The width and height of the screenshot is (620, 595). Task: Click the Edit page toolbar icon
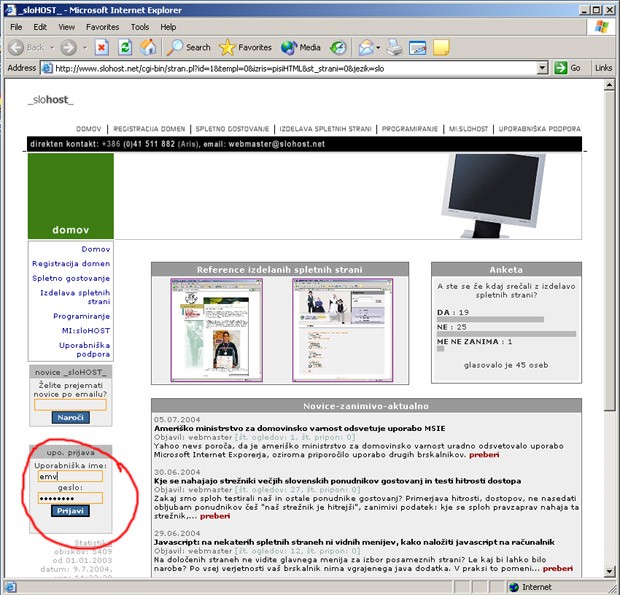coord(417,48)
